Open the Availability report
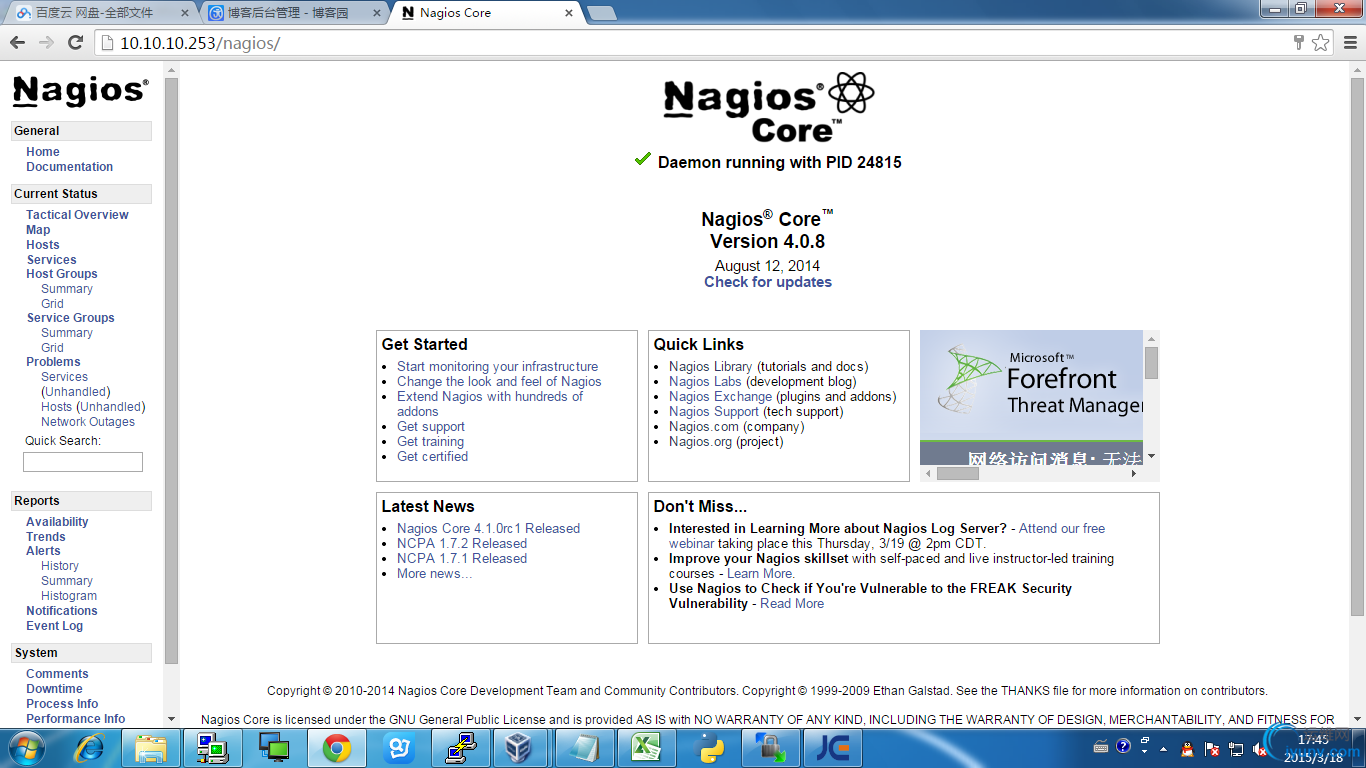The image size is (1366, 768). click(57, 522)
